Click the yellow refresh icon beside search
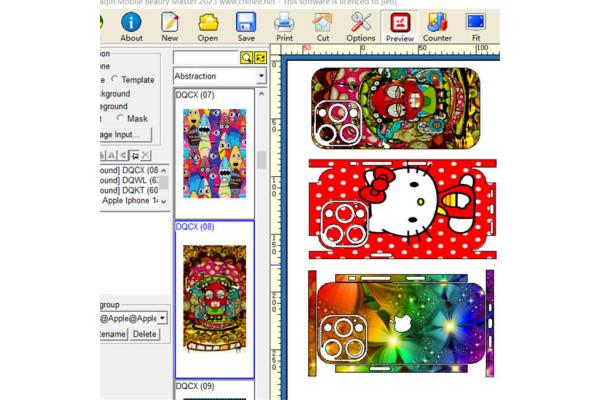Viewport: 600px width, 400px height. pyautogui.click(x=260, y=57)
